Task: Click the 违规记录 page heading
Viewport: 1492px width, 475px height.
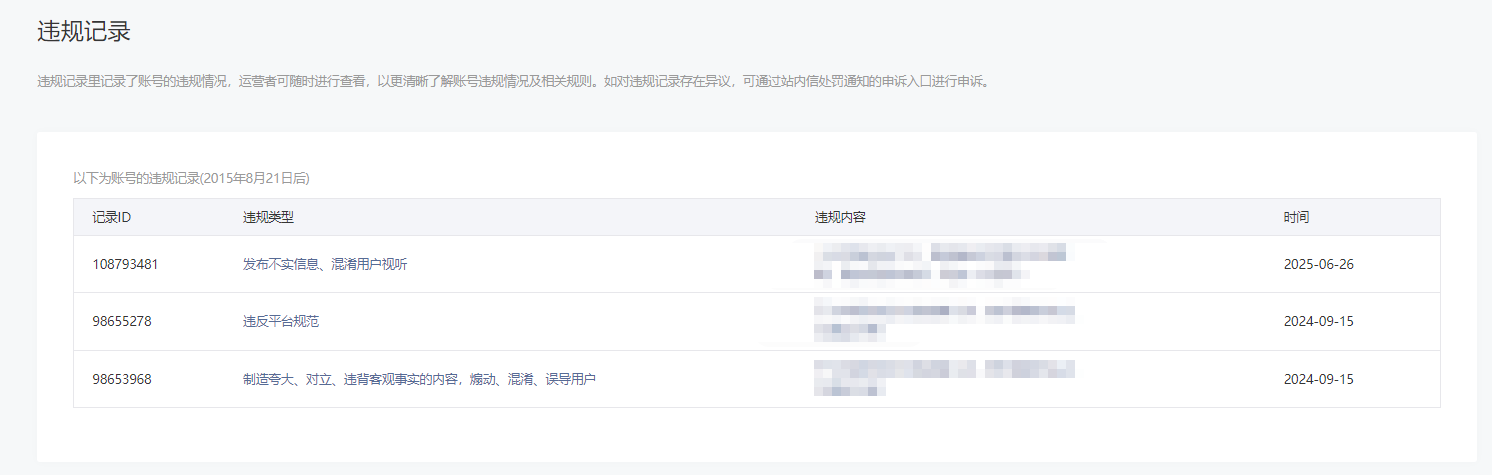Action: [x=84, y=31]
